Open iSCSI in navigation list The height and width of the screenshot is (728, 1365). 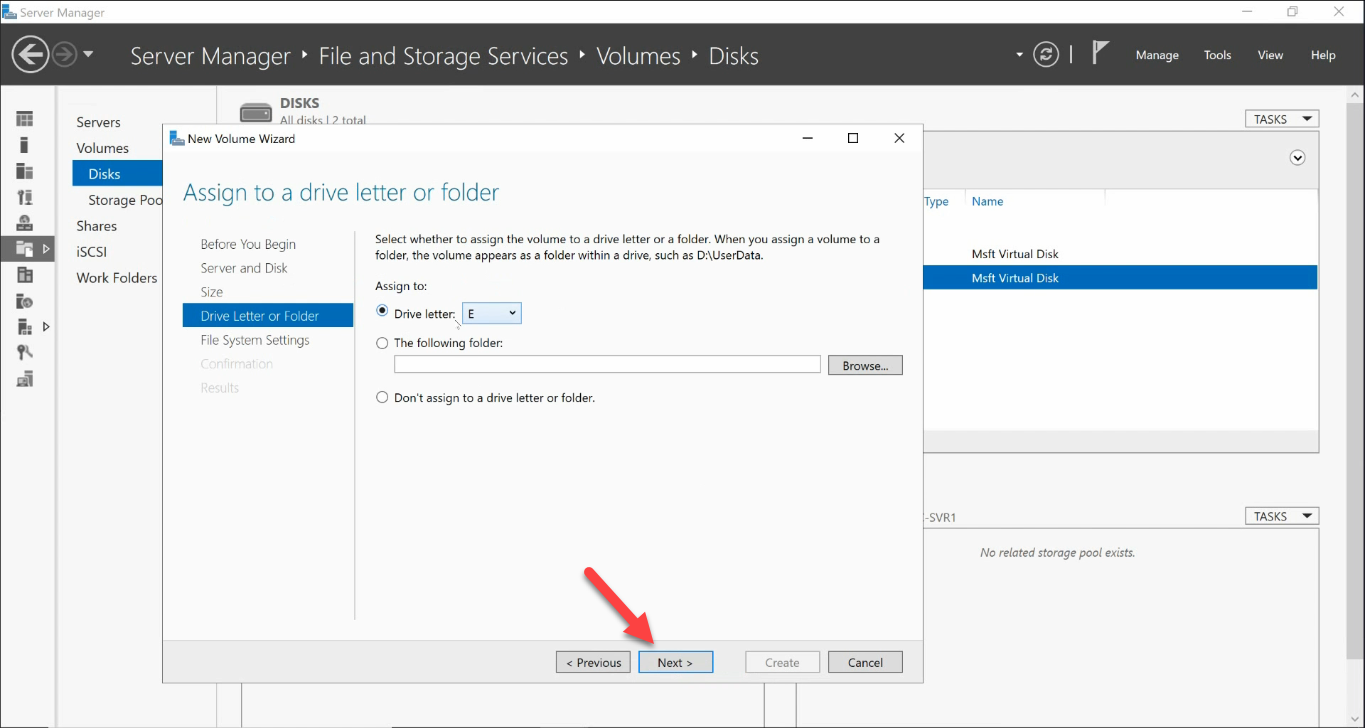(x=91, y=252)
